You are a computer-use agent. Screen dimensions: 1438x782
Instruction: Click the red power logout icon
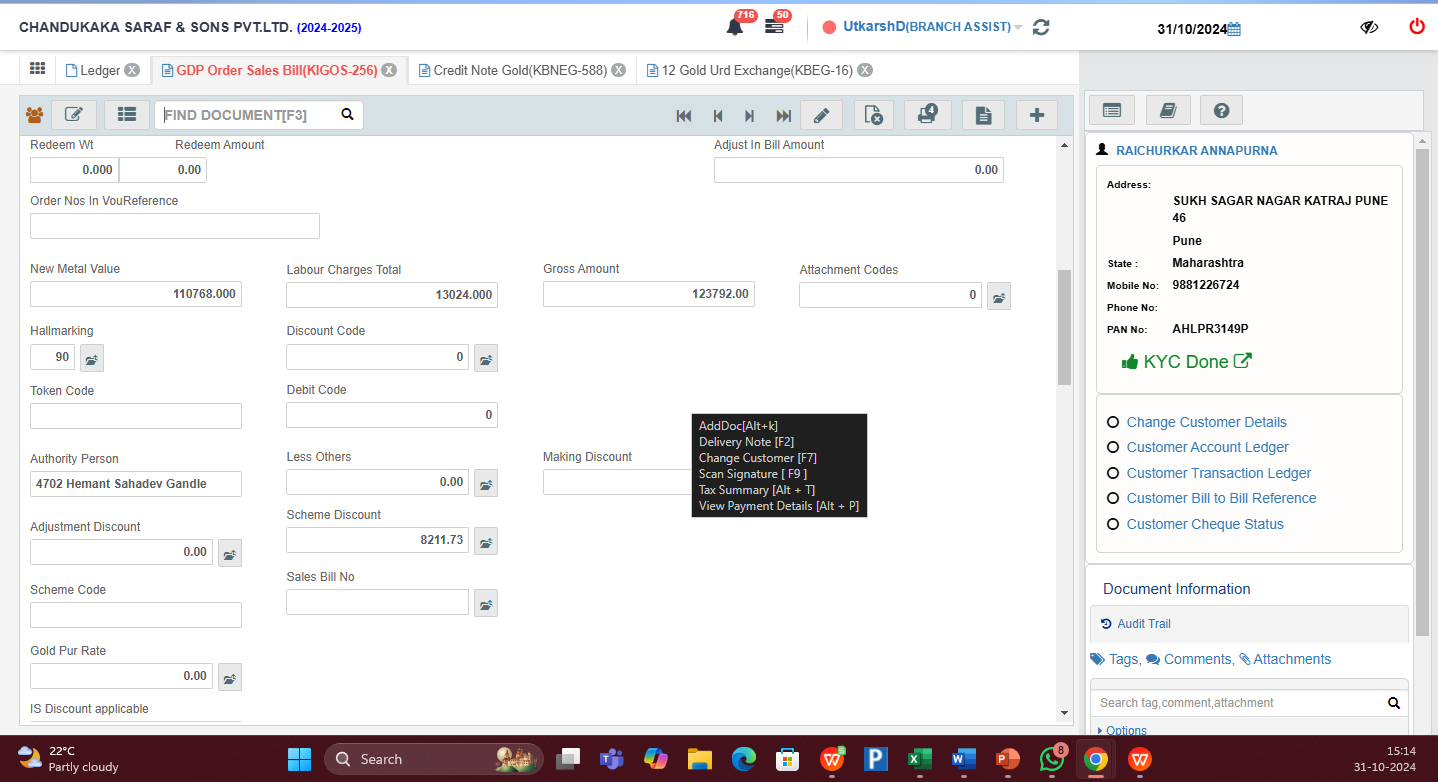[1417, 27]
